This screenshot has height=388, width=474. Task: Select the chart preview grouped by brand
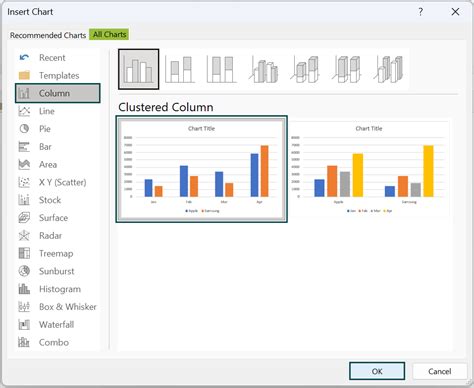pos(369,169)
